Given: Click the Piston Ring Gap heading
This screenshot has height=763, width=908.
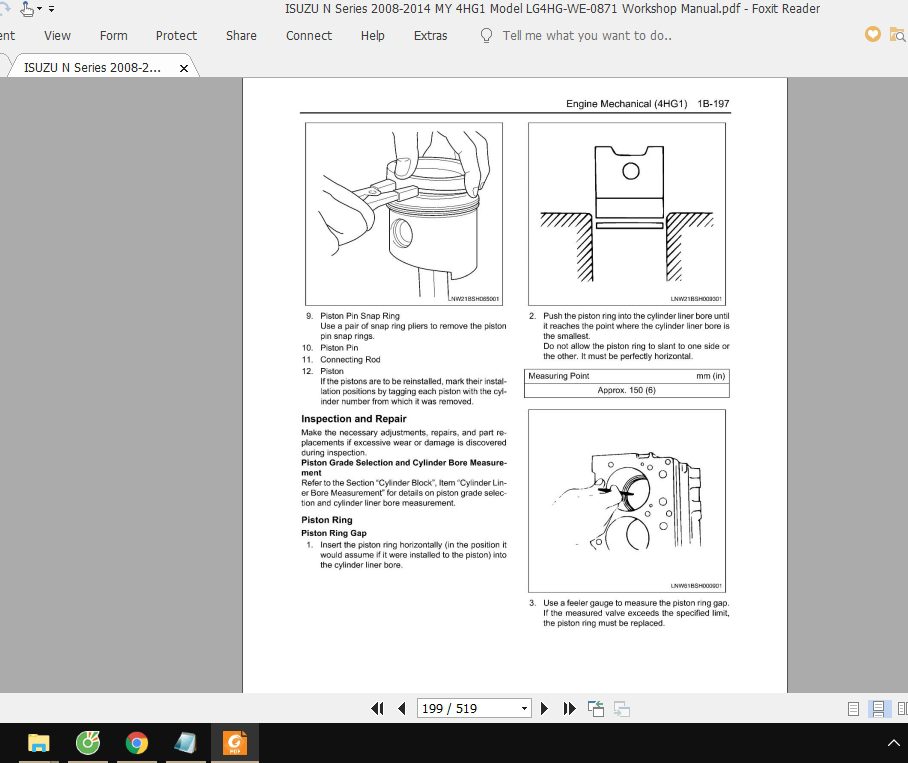Looking at the screenshot, I should [x=334, y=533].
